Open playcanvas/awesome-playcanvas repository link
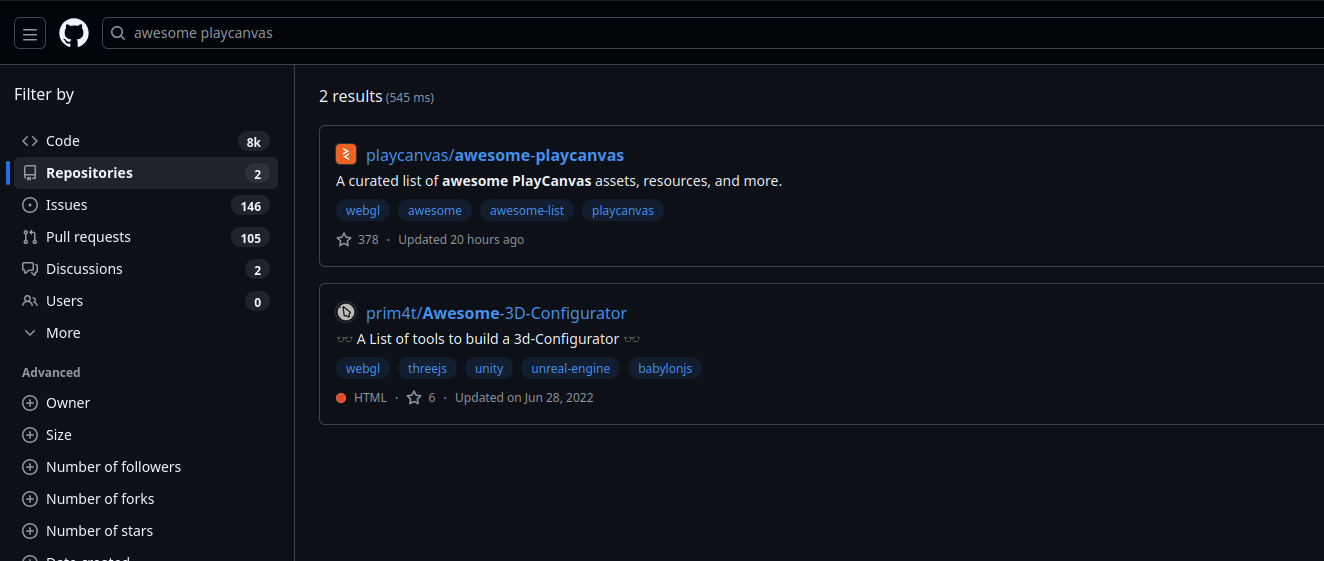1324x561 pixels. tap(495, 155)
